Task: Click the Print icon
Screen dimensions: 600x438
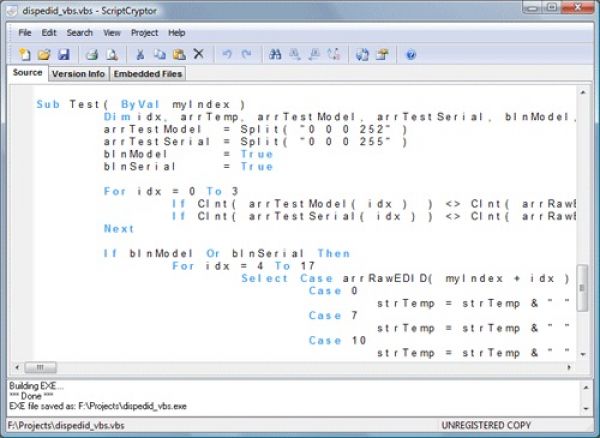Action: 92,55
